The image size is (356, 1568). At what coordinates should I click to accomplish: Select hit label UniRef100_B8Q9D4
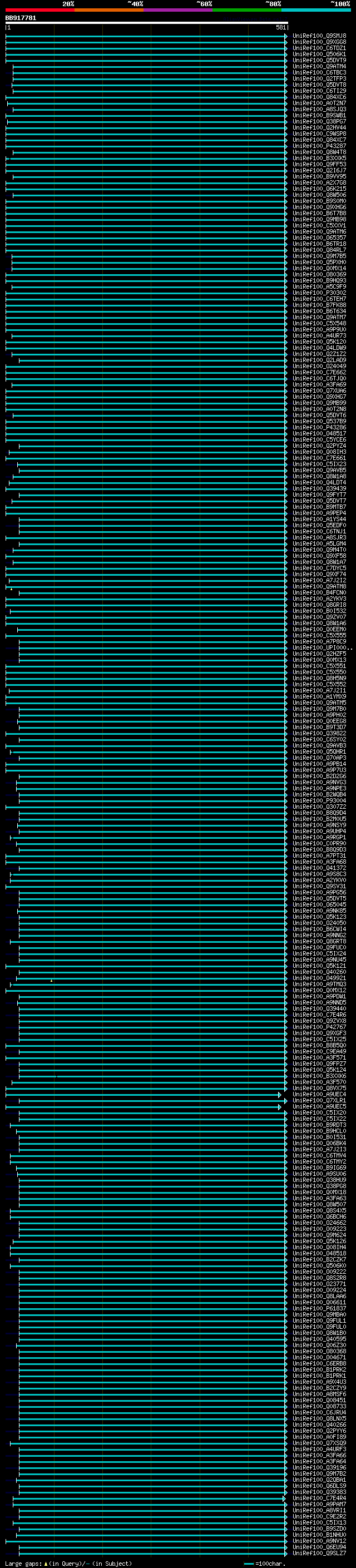click(x=319, y=813)
